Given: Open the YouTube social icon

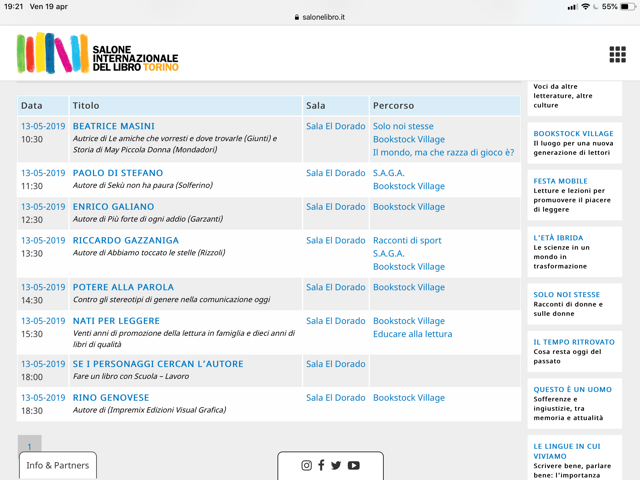Looking at the screenshot, I should [353, 465].
